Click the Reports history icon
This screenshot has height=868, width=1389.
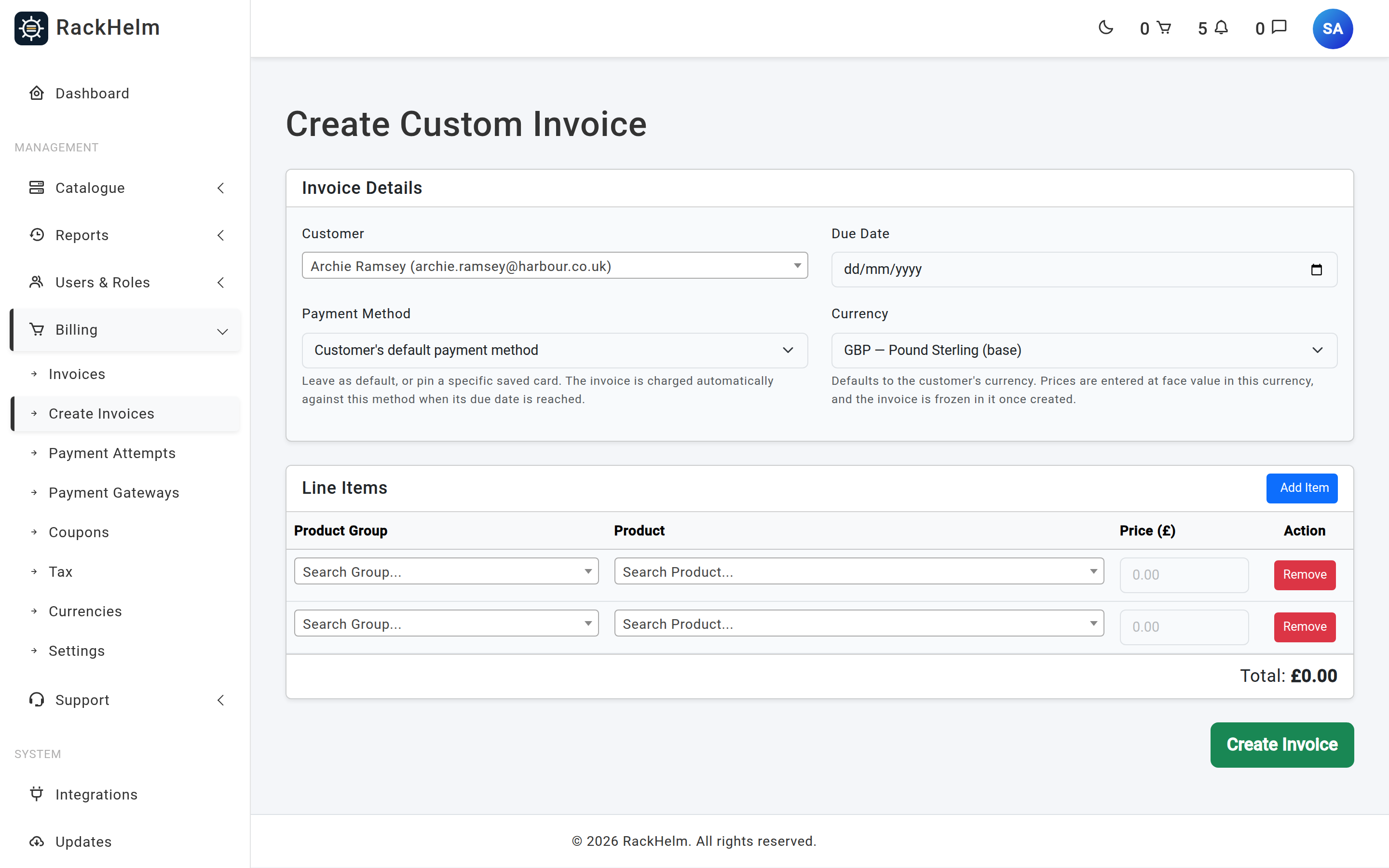point(37,235)
